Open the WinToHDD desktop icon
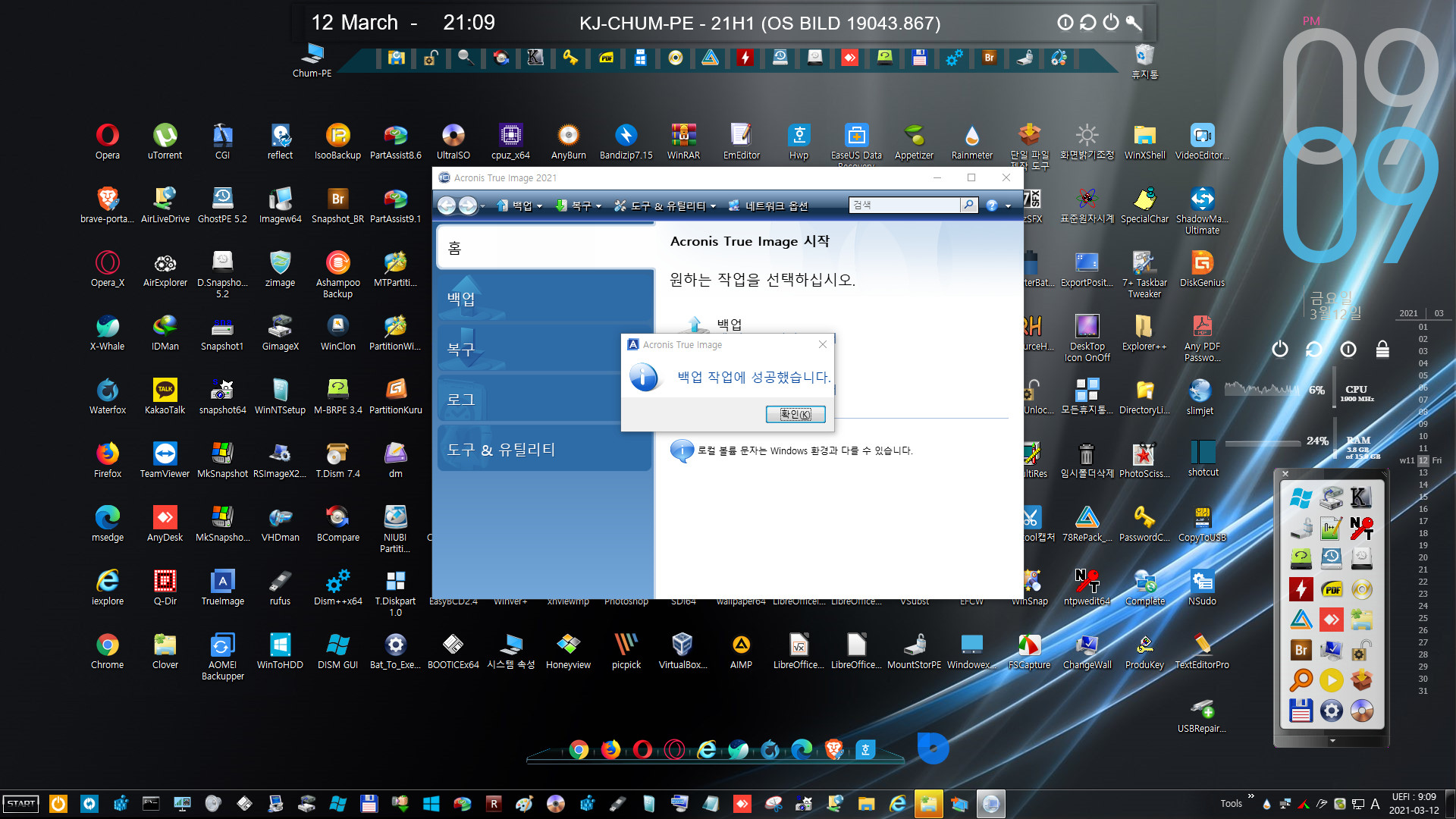This screenshot has width=1456, height=819. click(x=280, y=651)
